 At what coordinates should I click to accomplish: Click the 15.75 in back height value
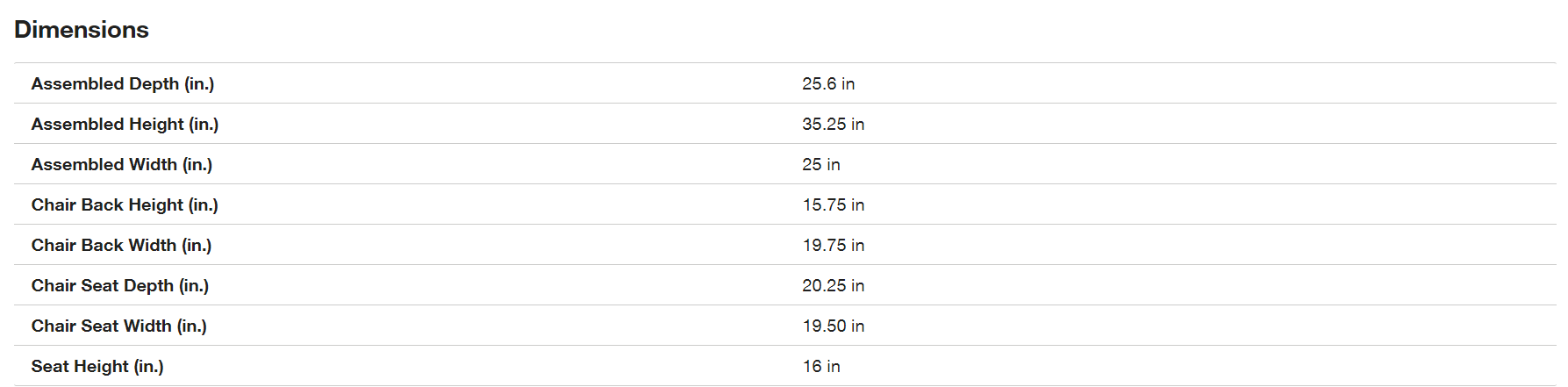tap(834, 204)
